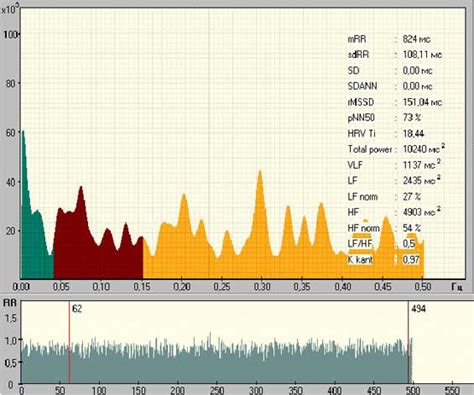Click the HF norm value "54 %"

tap(412, 228)
